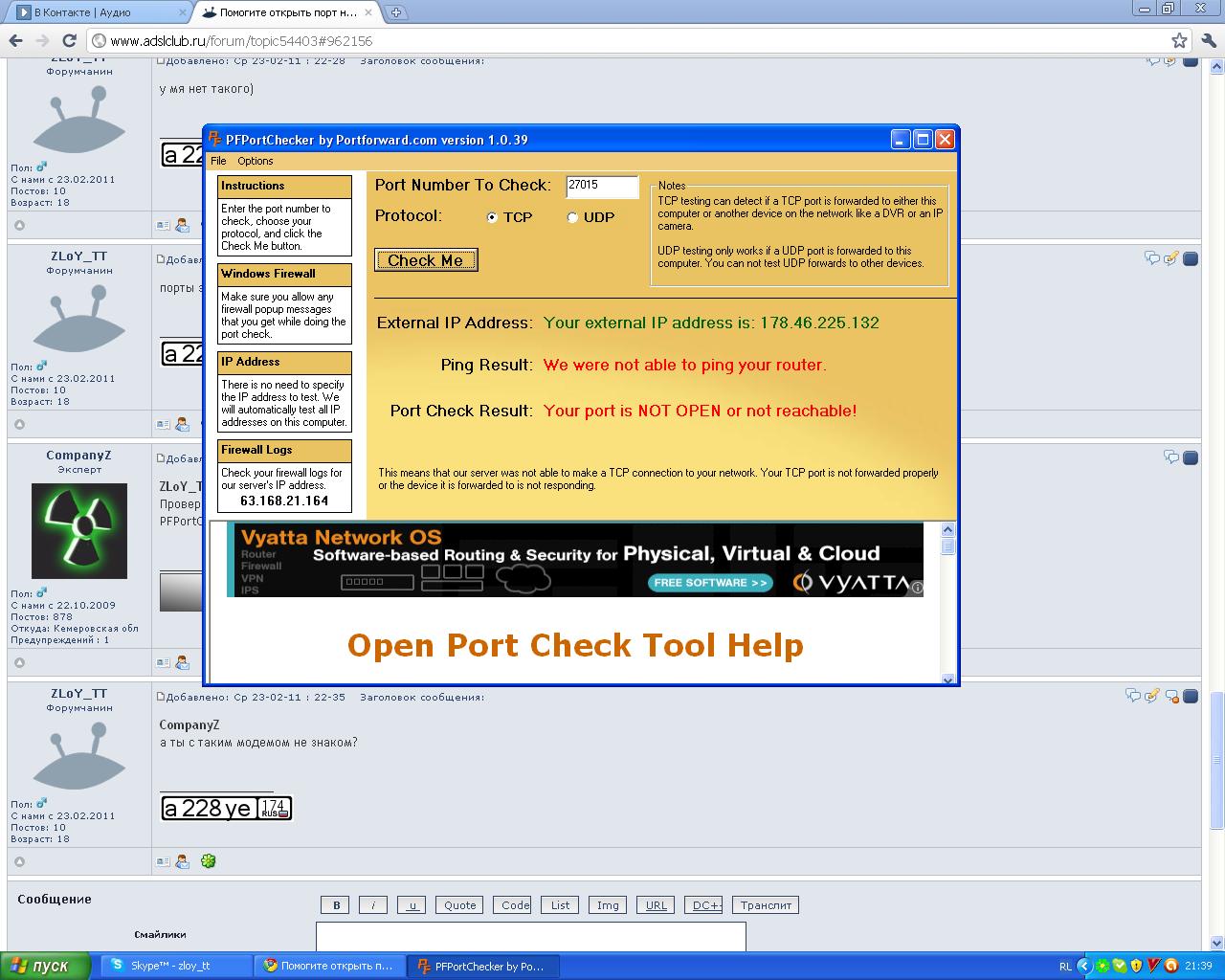The width and height of the screenshot is (1225, 980).
Task: Click the private message icon under CompanyZ's post
Action: (183, 662)
